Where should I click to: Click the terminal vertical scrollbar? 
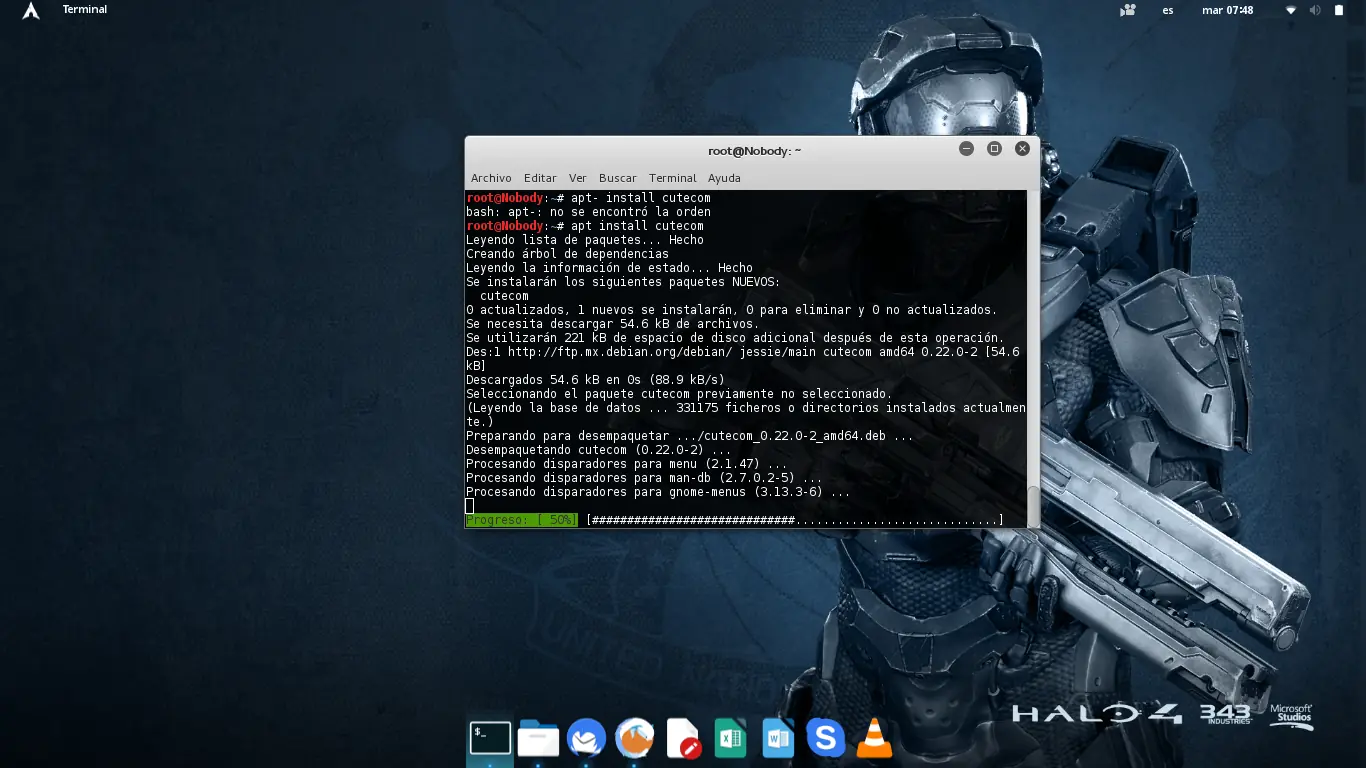1033,358
